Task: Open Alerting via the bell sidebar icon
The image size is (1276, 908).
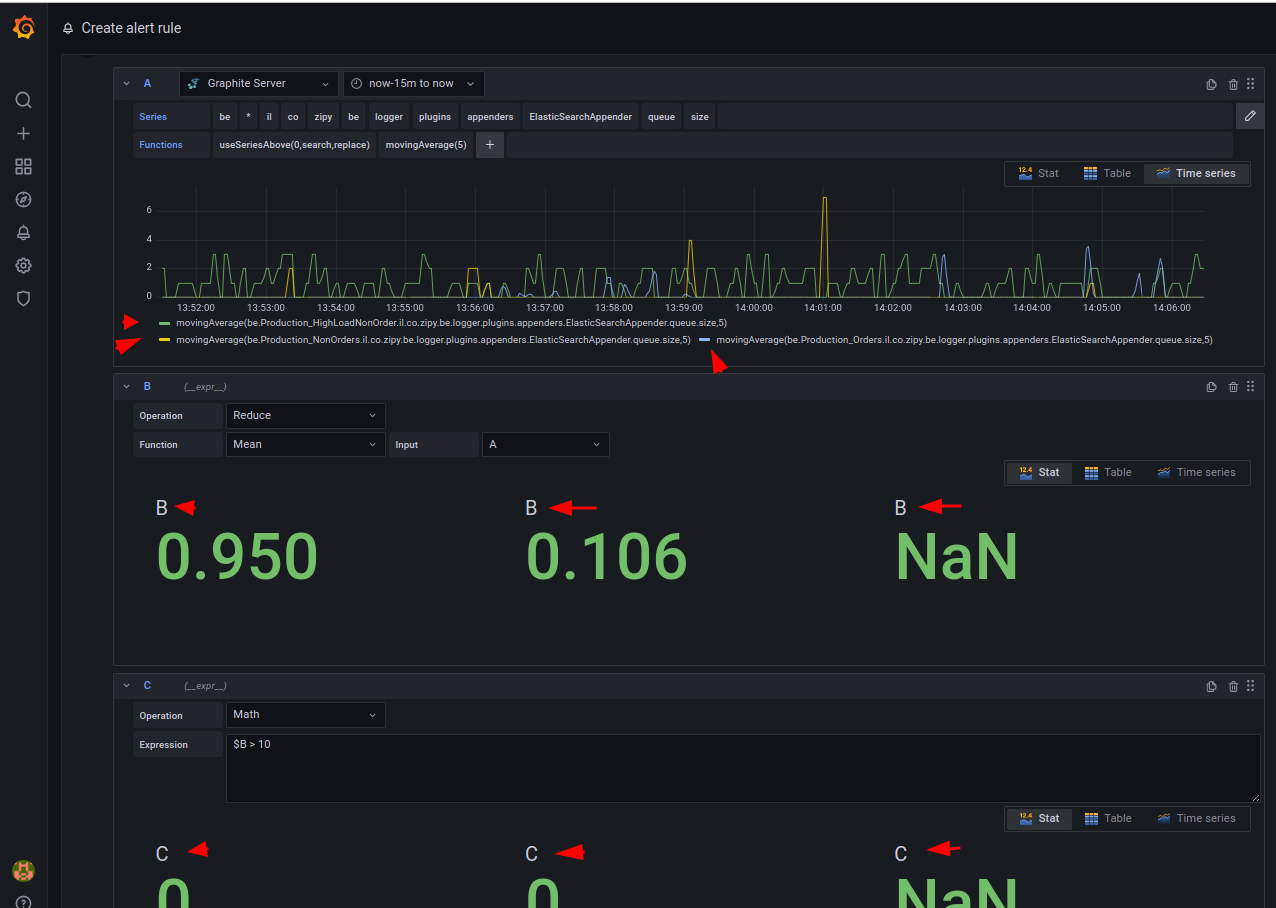Action: pos(23,232)
